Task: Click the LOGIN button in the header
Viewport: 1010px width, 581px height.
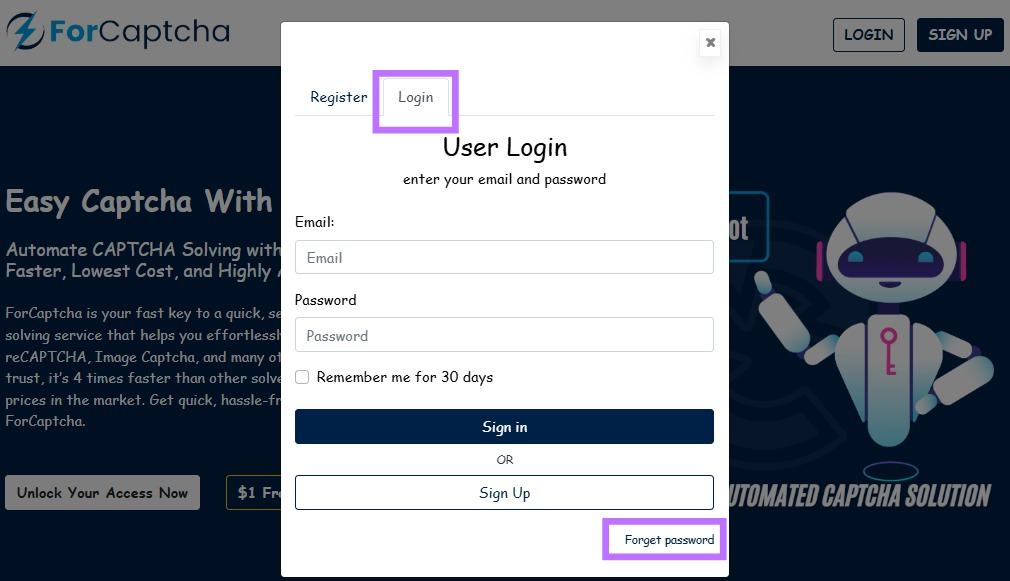Action: pyautogui.click(x=868, y=35)
